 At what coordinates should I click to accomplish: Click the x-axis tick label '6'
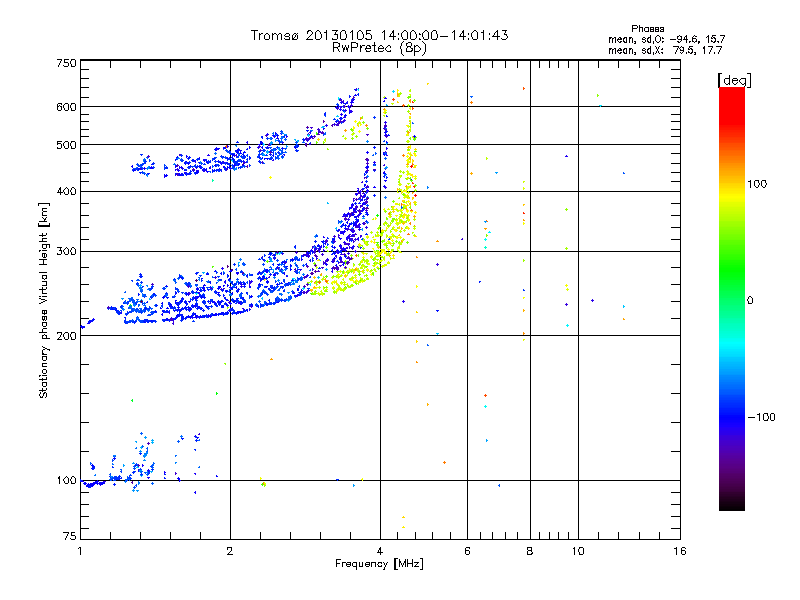coord(467,551)
